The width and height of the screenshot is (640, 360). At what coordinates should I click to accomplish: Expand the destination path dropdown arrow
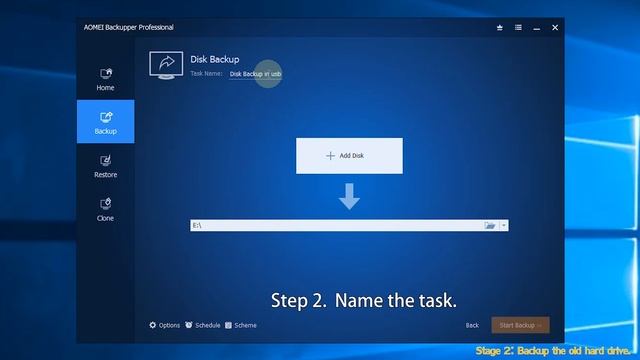[x=503, y=225]
